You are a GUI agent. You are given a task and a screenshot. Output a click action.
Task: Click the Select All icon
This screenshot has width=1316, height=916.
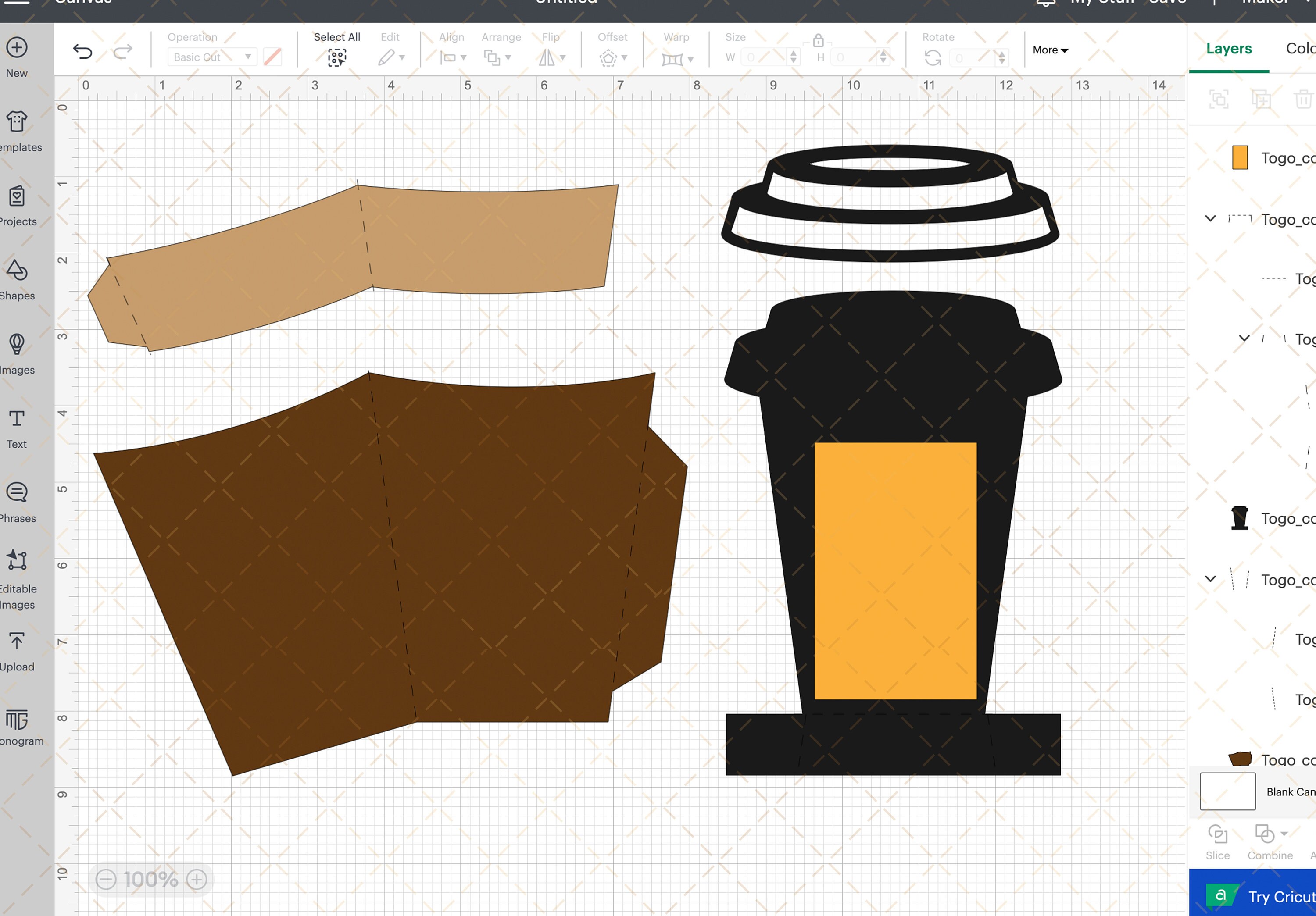[x=336, y=57]
